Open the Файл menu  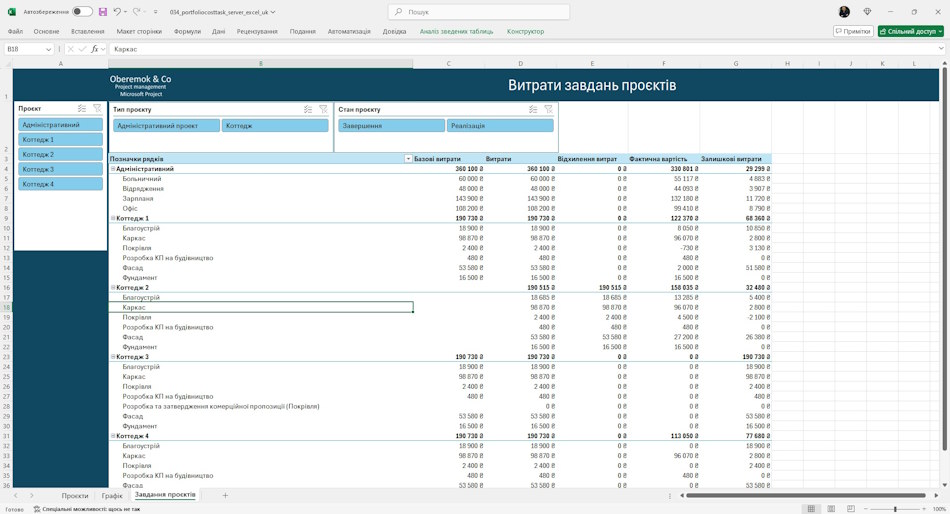click(15, 31)
